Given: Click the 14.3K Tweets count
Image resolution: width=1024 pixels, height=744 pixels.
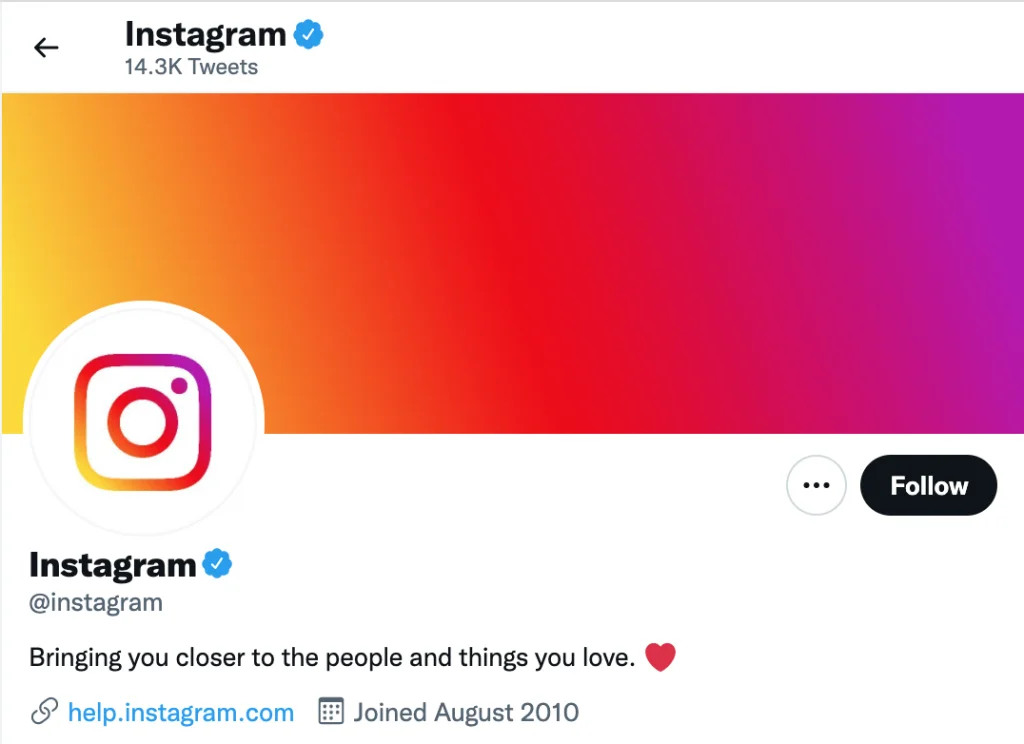Looking at the screenshot, I should 191,67.
